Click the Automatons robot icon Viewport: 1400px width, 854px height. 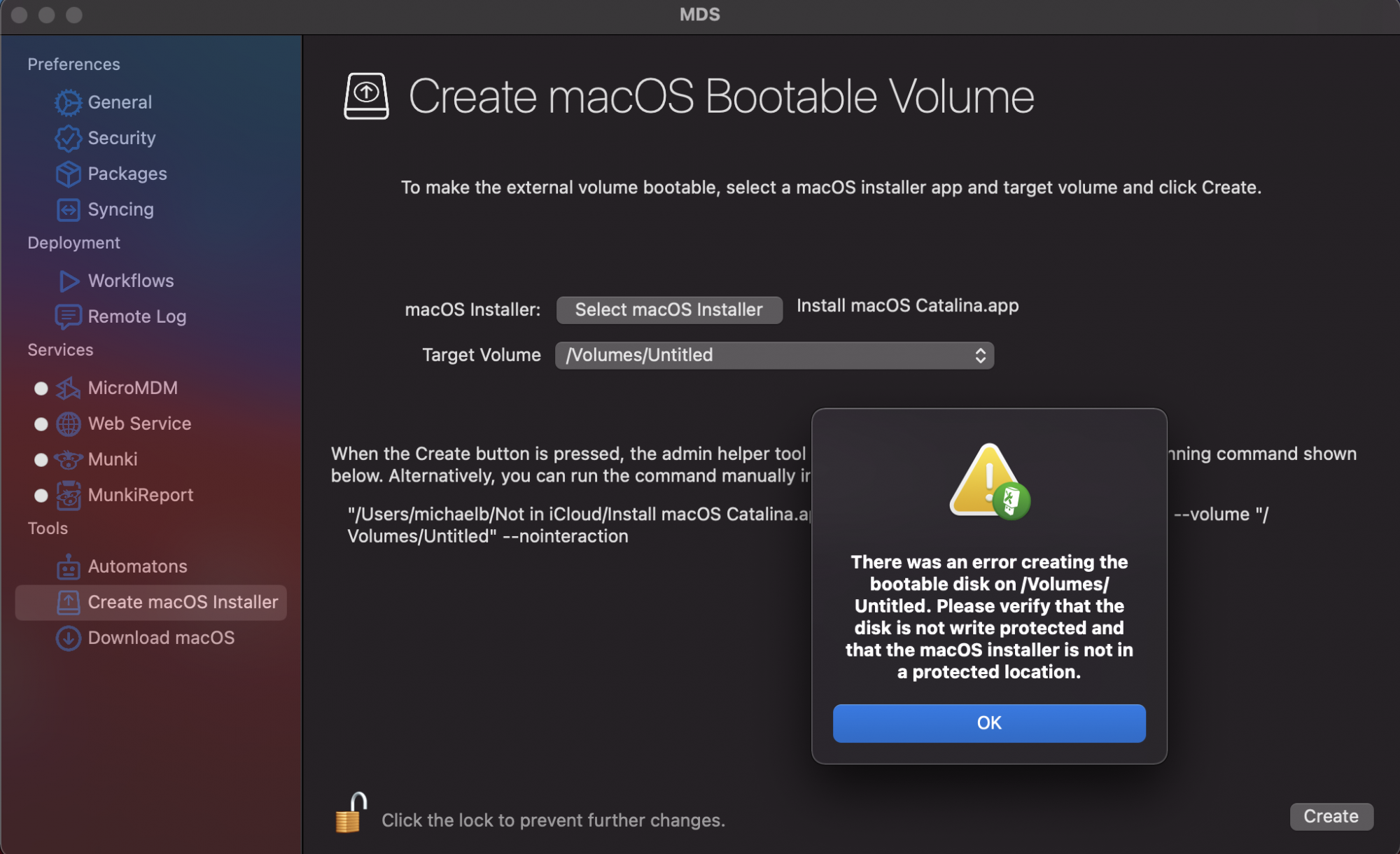[x=68, y=566]
